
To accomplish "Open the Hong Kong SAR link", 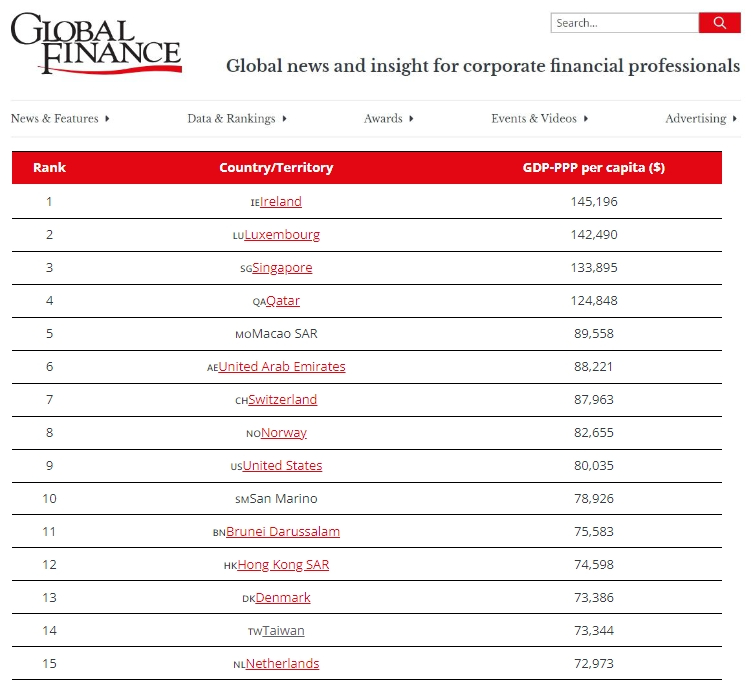I will (283, 565).
